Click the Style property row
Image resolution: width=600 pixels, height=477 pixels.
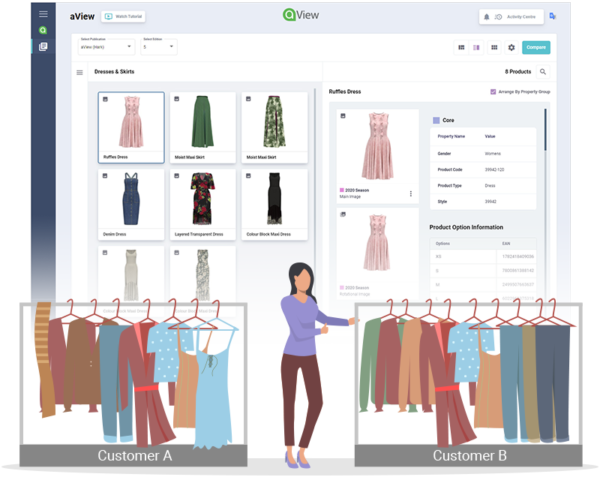point(483,202)
